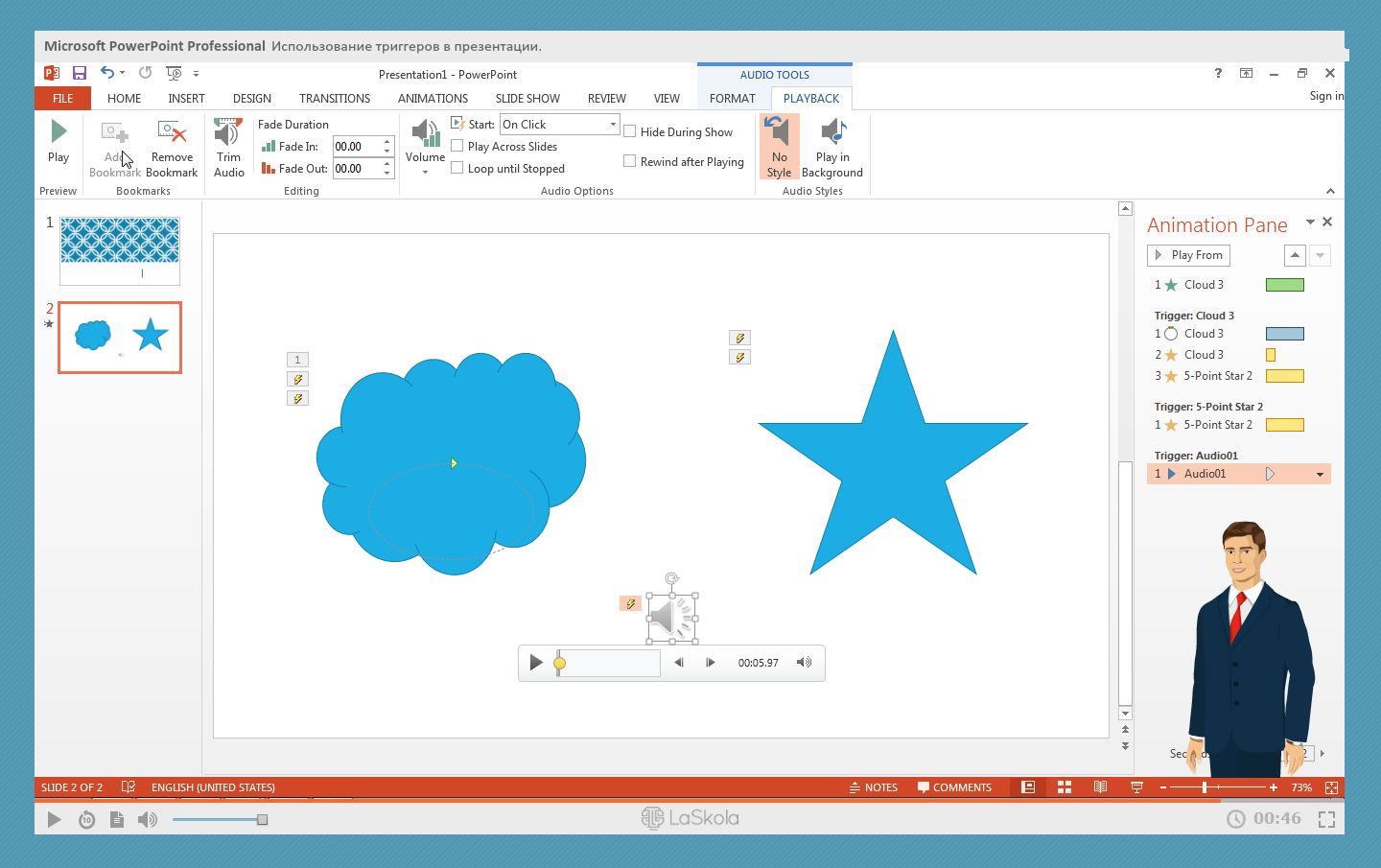Expand the Volume dropdown
The image size is (1381, 868).
click(x=425, y=171)
